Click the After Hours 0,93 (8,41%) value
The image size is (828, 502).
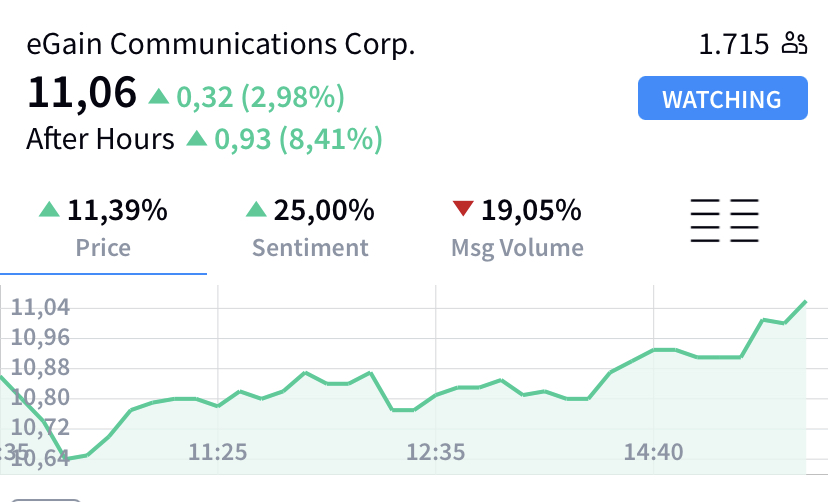pyautogui.click(x=298, y=139)
